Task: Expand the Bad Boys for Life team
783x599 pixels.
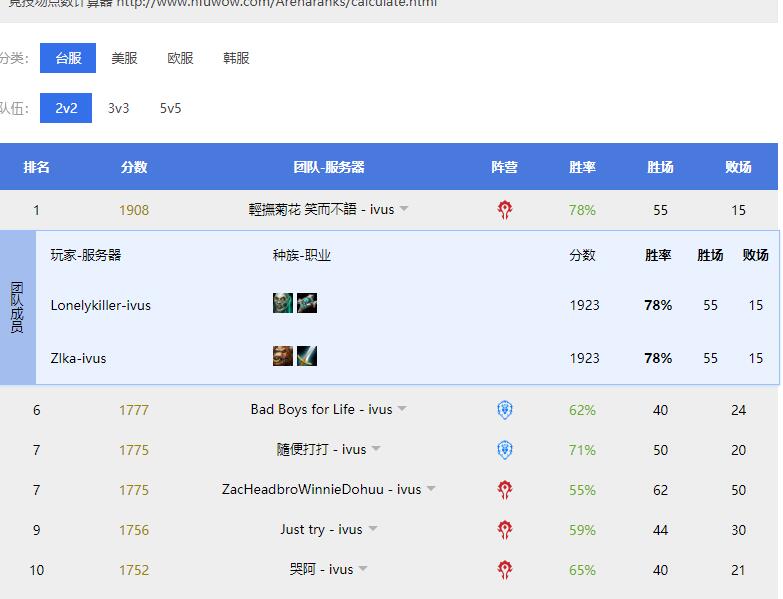Action: pyautogui.click(x=402, y=410)
